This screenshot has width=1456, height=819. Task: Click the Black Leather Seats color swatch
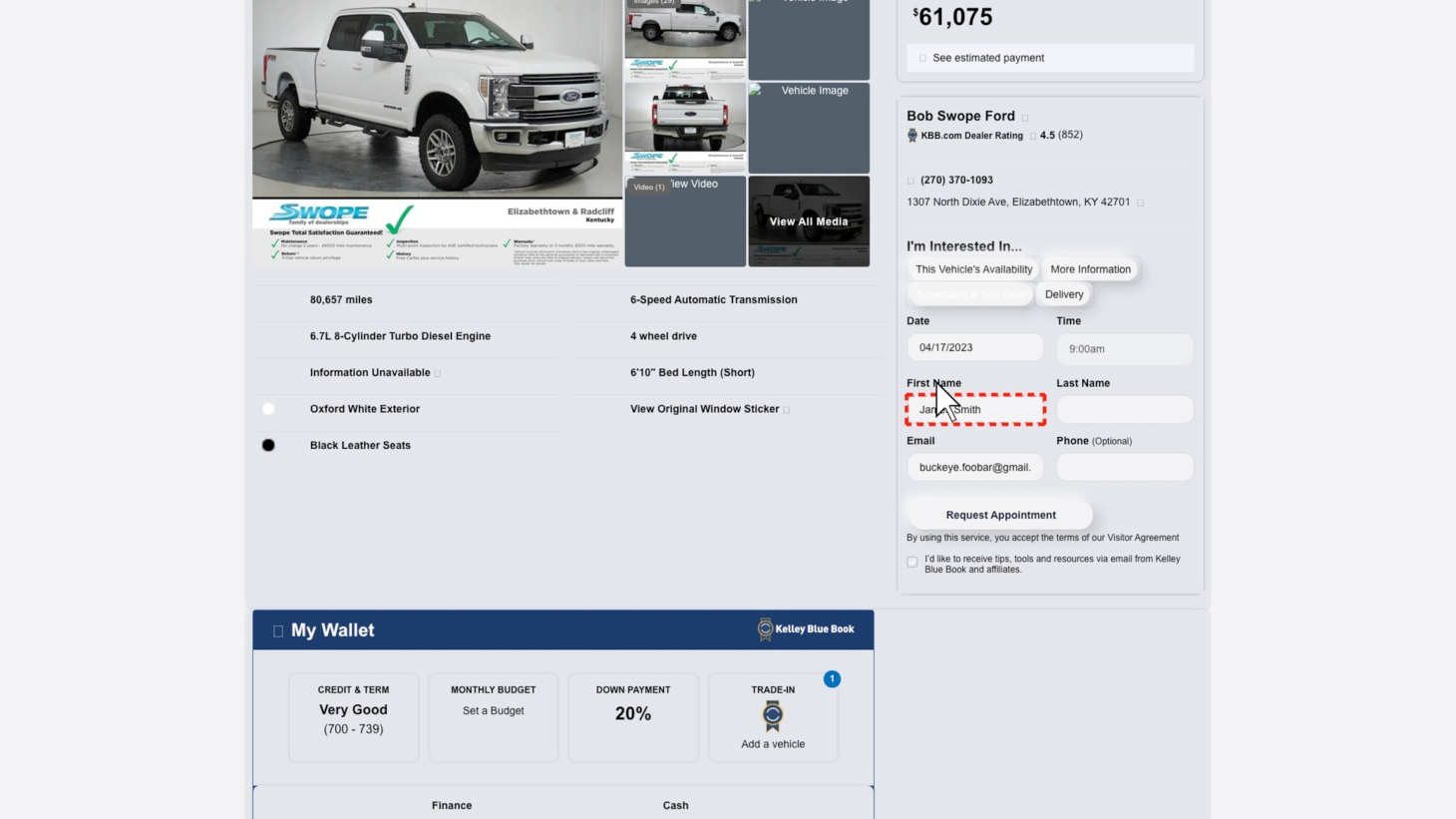pyautogui.click(x=268, y=445)
